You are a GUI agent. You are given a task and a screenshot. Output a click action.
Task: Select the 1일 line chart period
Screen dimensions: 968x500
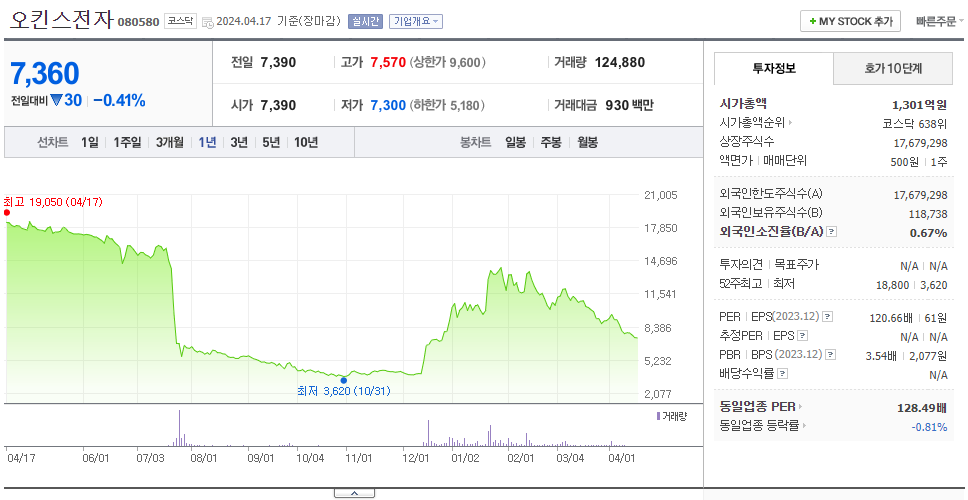90,143
